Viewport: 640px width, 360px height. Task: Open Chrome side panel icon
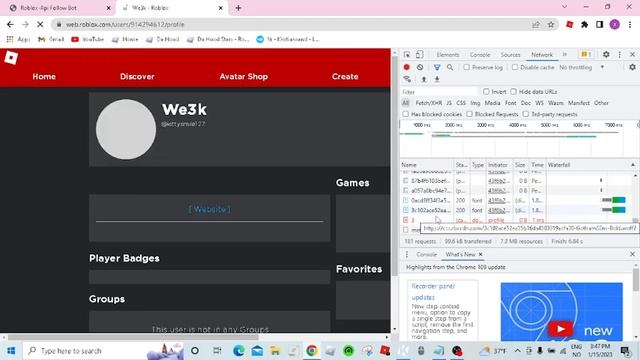(599, 24)
